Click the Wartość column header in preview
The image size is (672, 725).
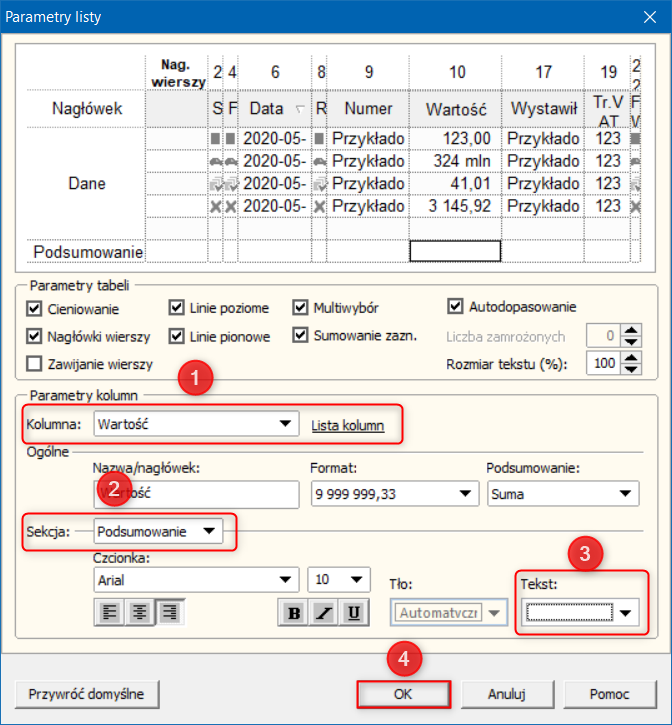pos(456,110)
